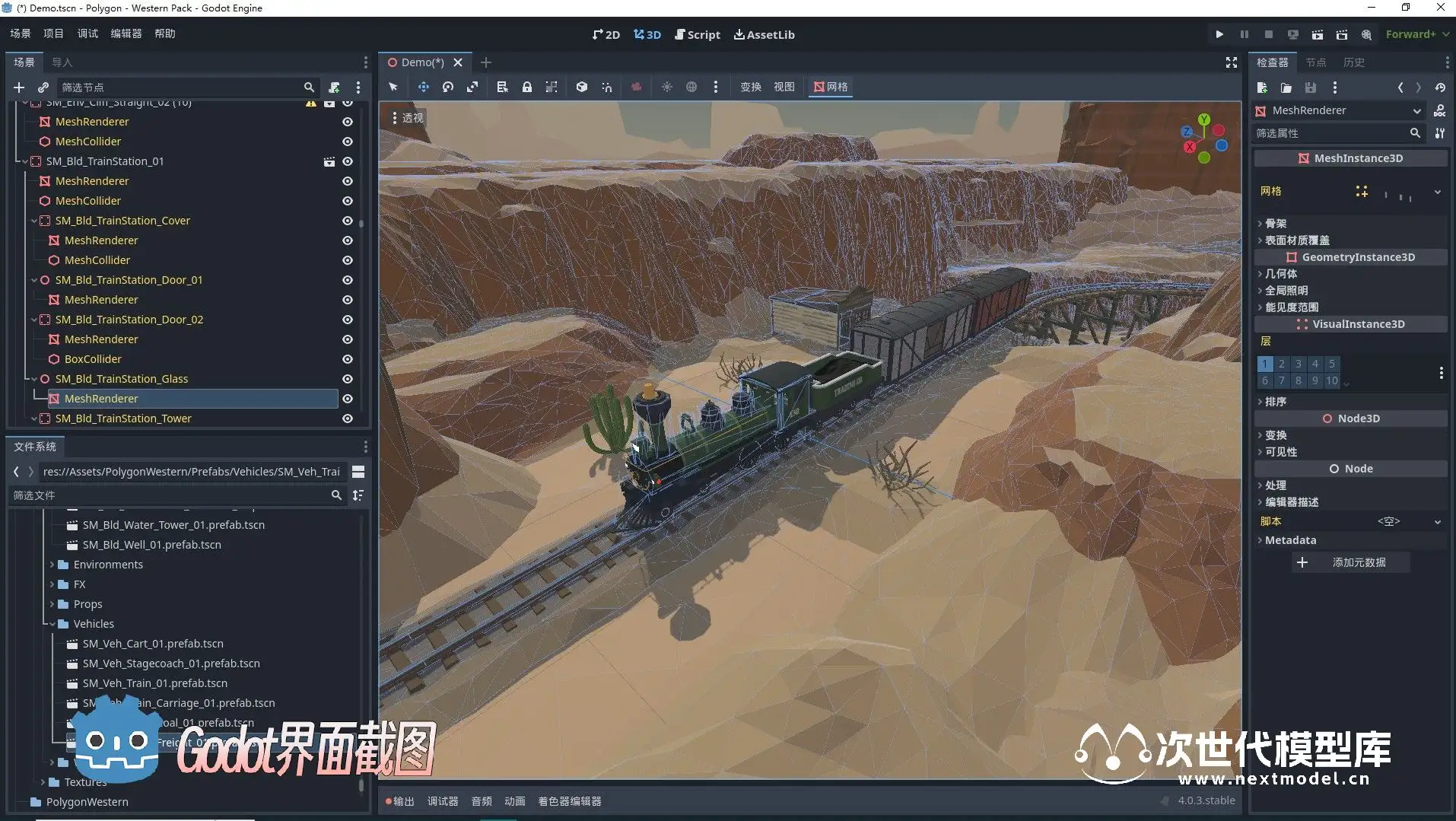Screen dimensions: 1456x821
Task: Hide the MeshCollider under SM_Bld_TrainStation_01
Action: point(348,201)
